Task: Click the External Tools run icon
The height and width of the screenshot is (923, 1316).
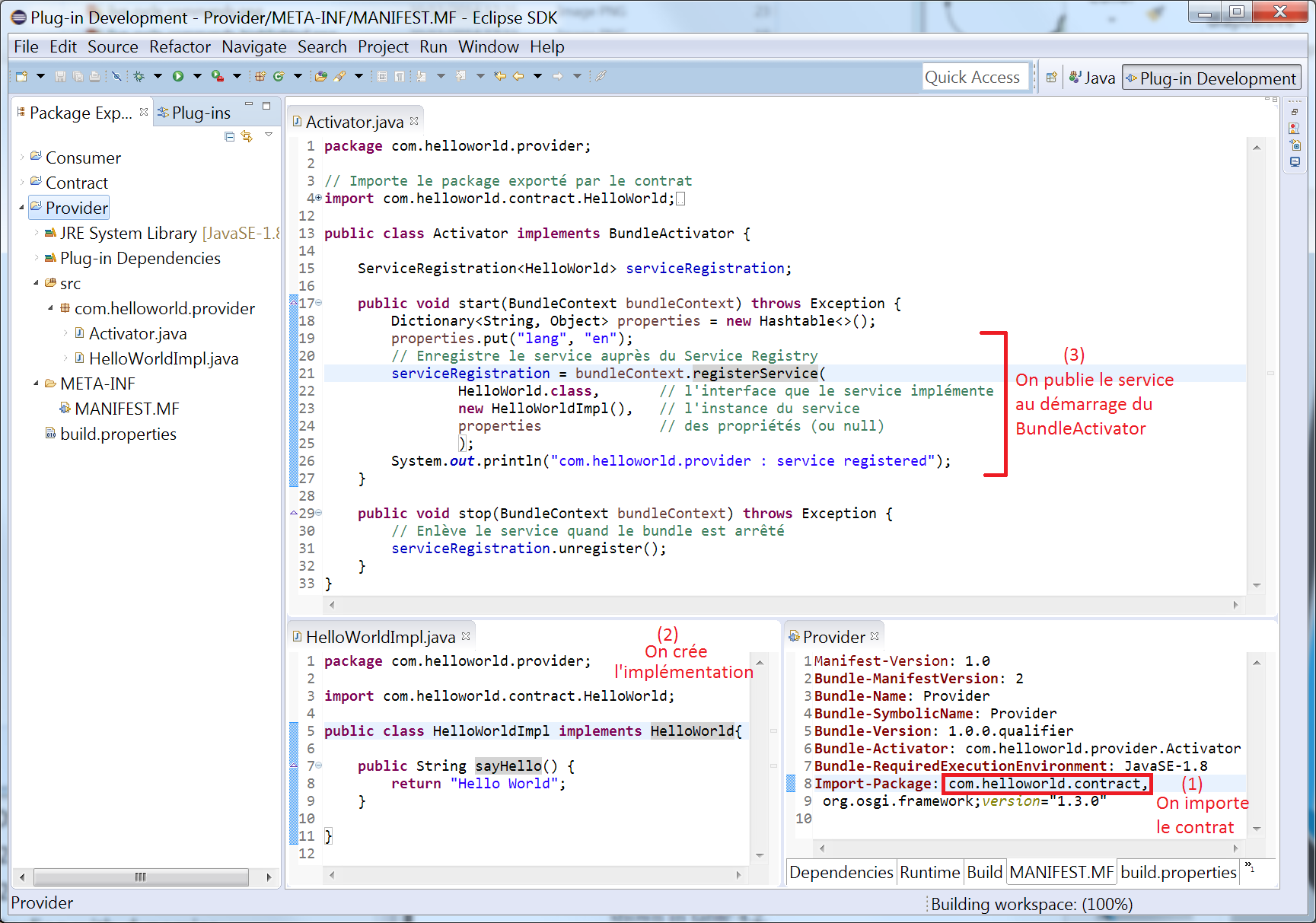Action: 218,76
